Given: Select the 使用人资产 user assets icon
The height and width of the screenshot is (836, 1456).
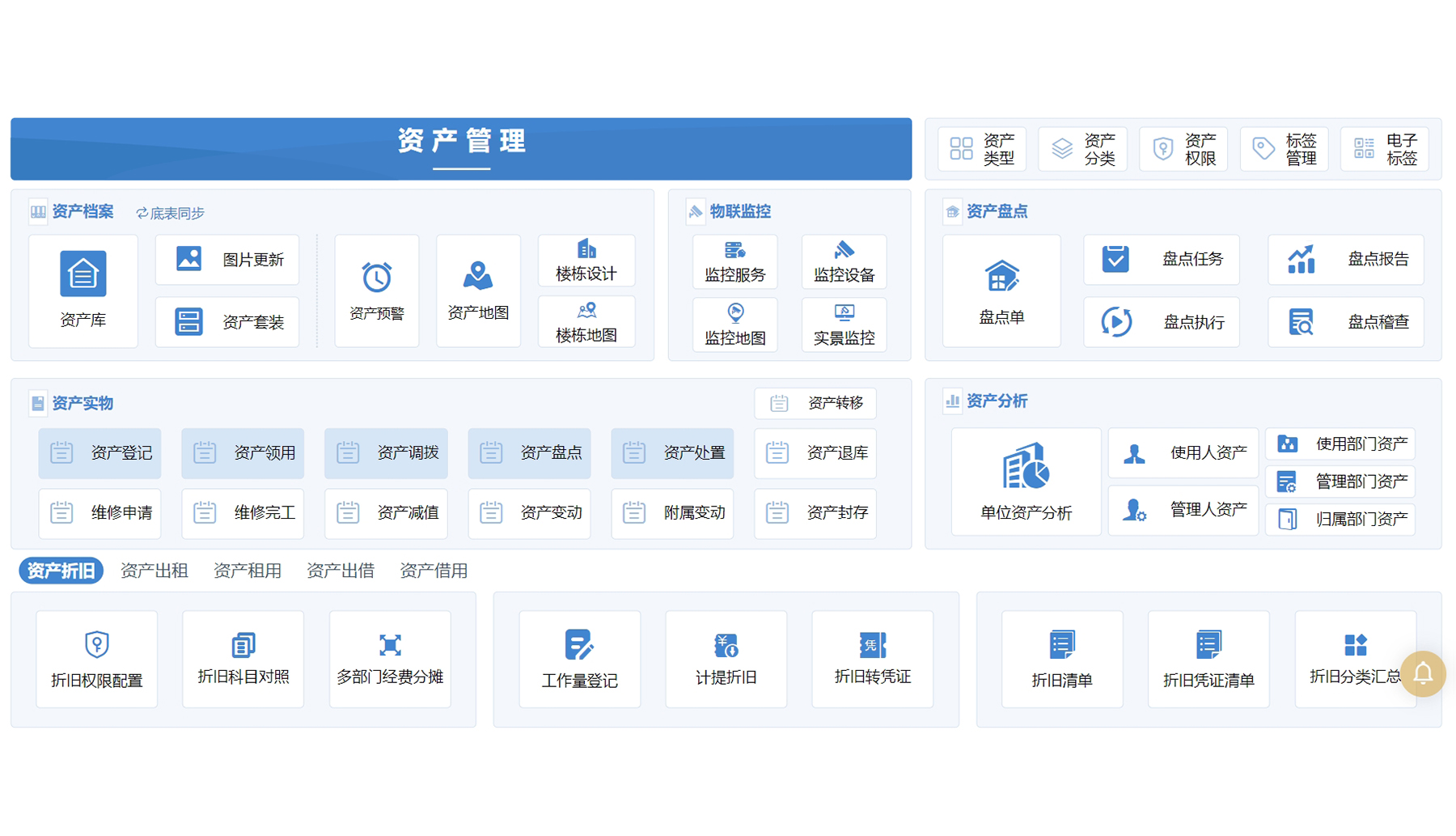Looking at the screenshot, I should pyautogui.click(x=1183, y=453).
